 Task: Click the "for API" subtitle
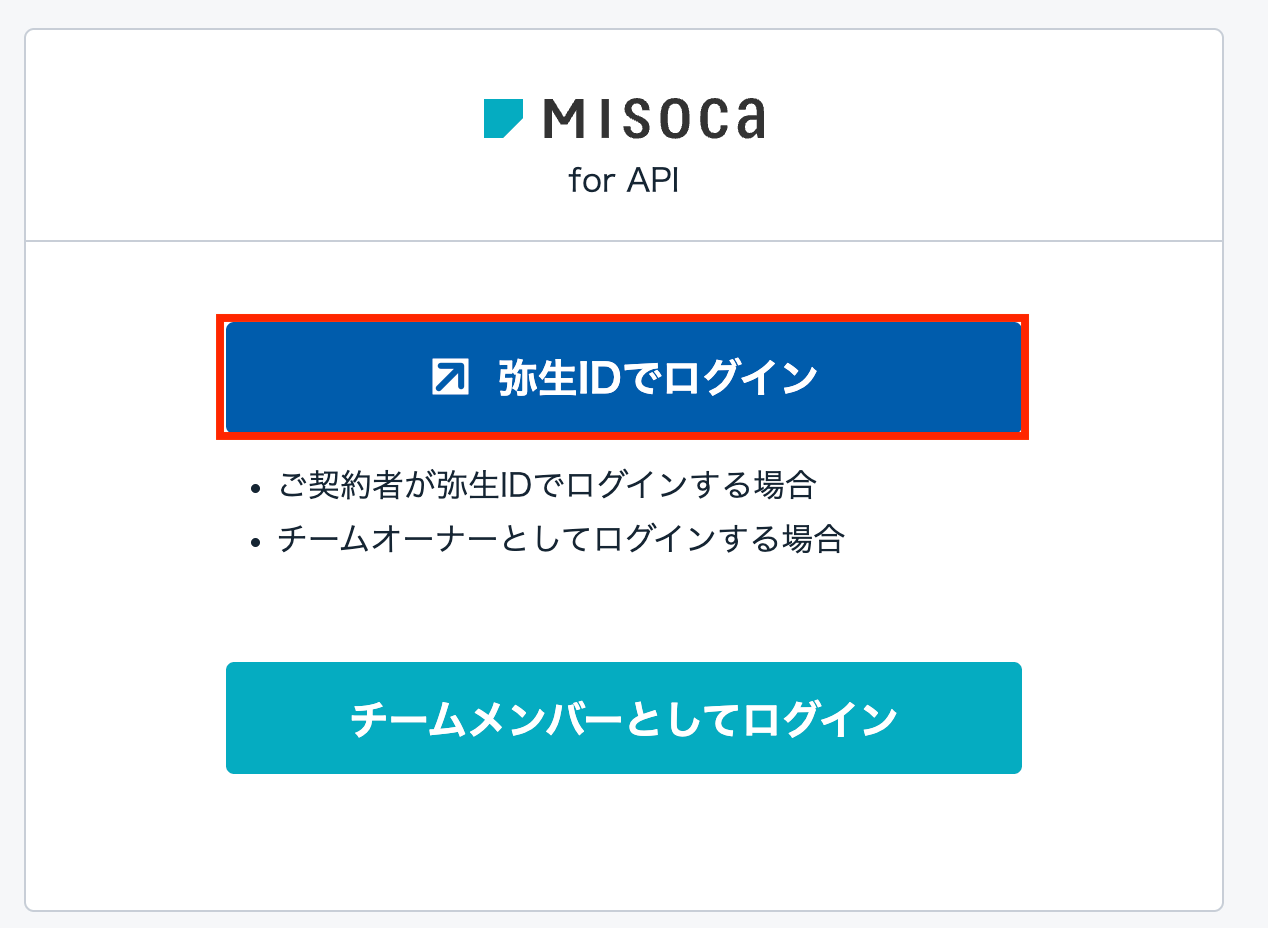tap(623, 181)
